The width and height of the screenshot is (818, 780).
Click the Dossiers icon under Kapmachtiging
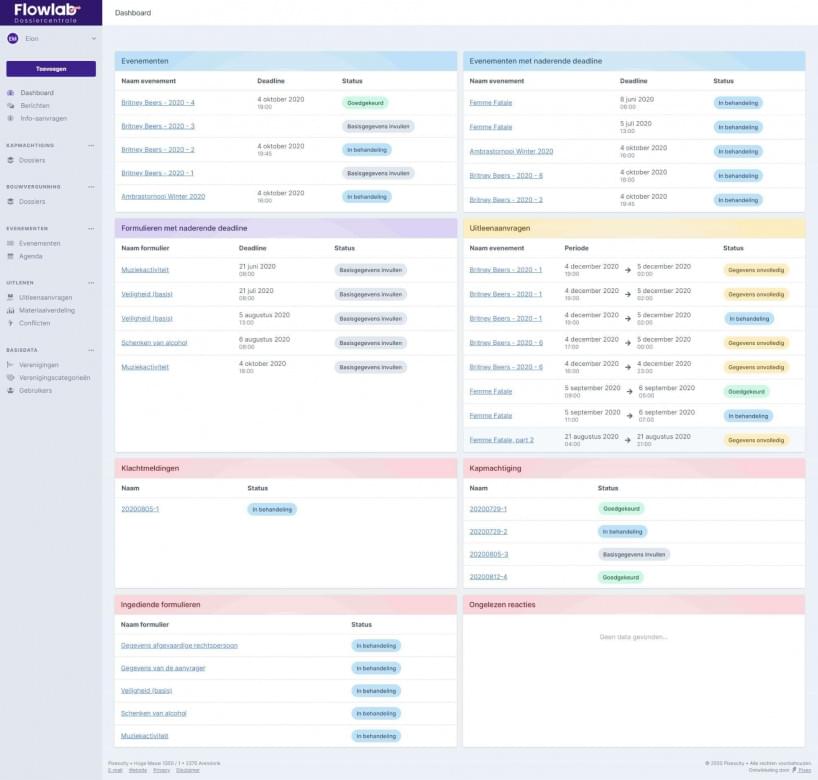11,158
